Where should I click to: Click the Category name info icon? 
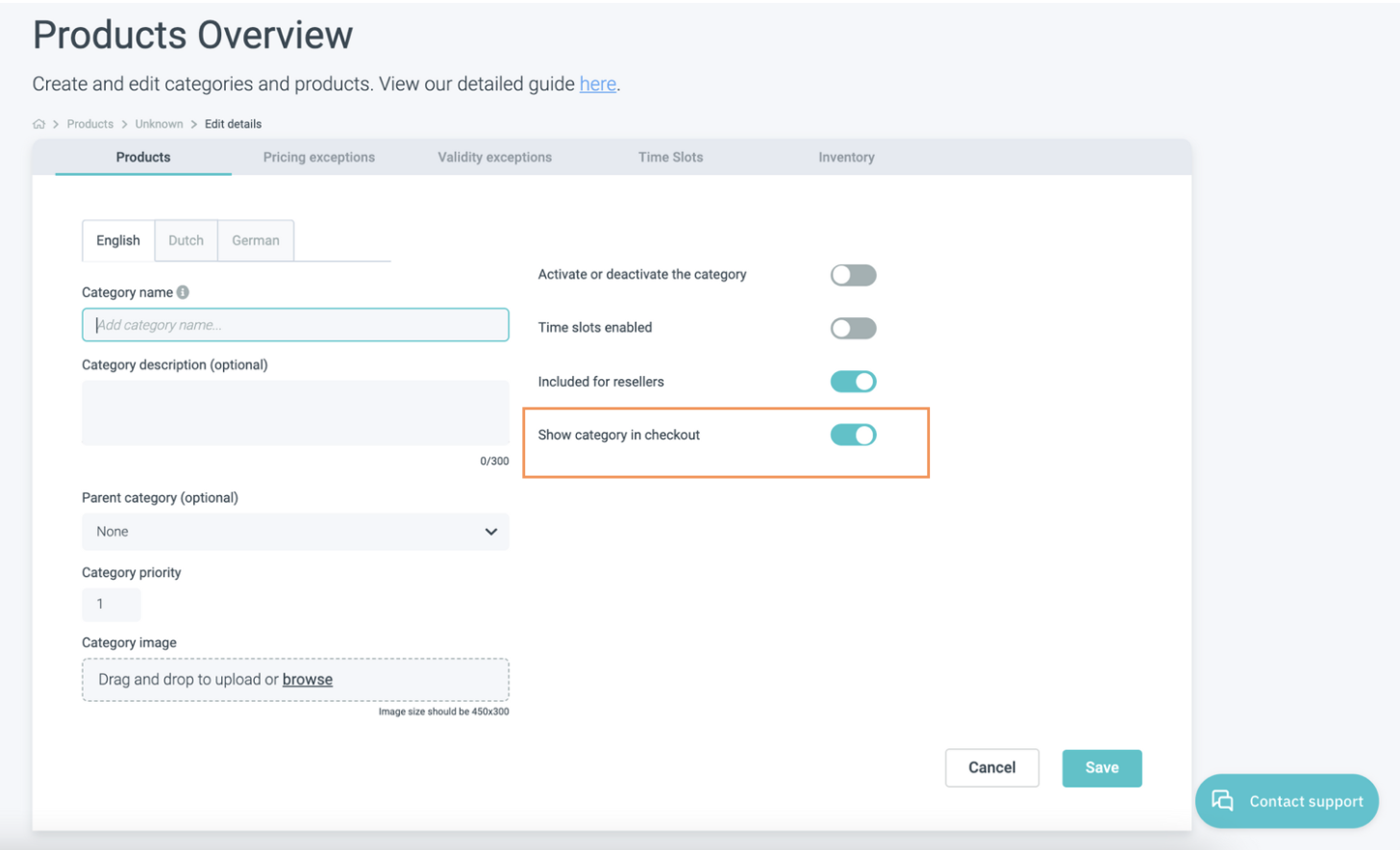pyautogui.click(x=183, y=292)
